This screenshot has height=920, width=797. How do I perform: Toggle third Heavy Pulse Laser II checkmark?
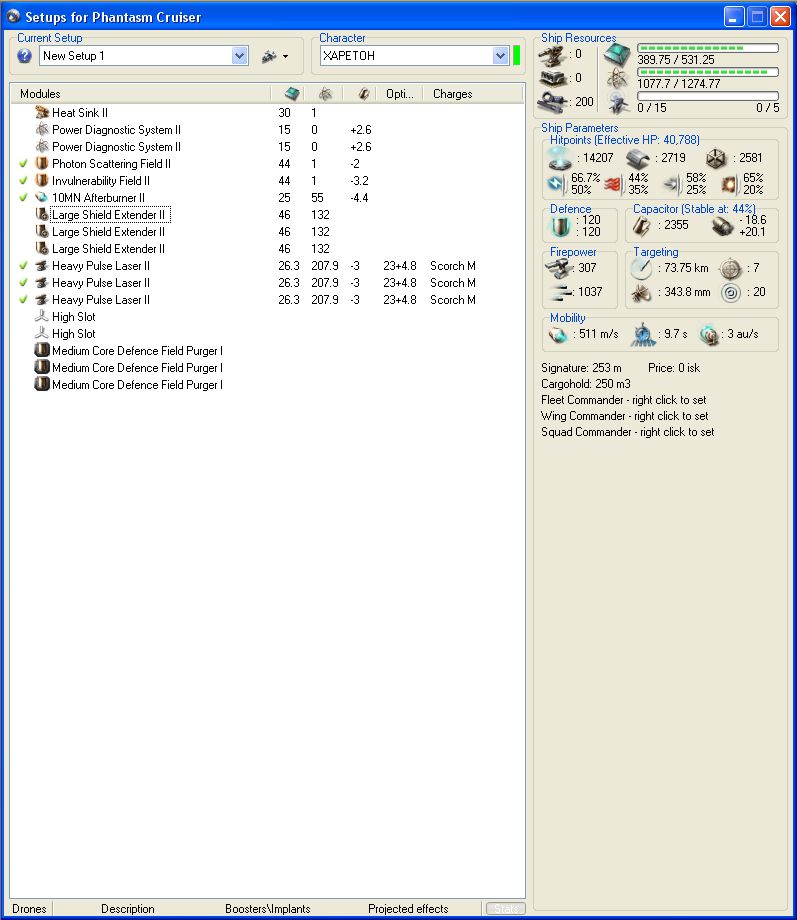[23, 300]
